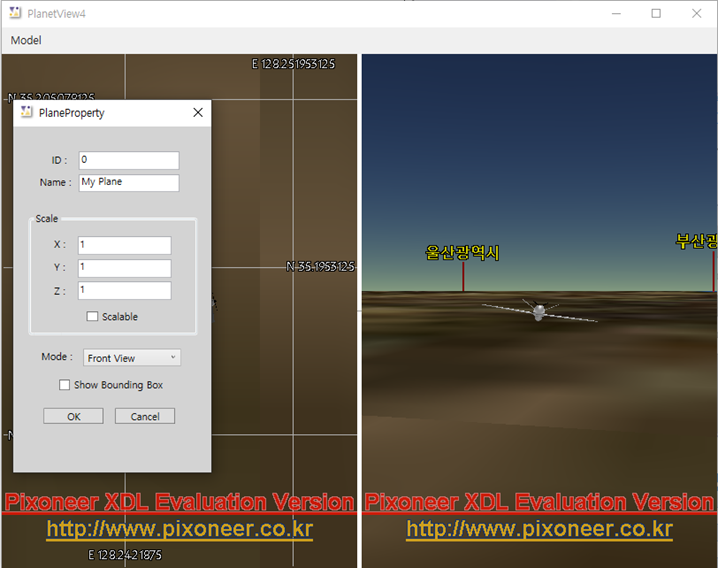Click the Cancel button in PlaneProperty

(145, 416)
